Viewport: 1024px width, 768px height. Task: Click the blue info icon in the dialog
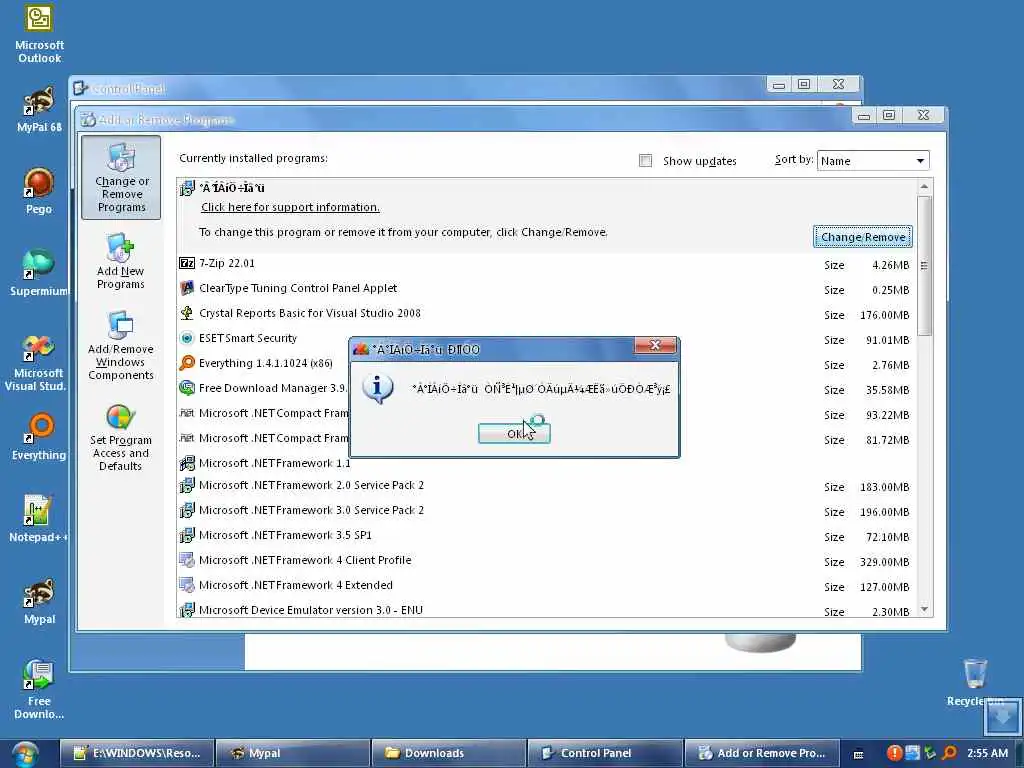(377, 389)
